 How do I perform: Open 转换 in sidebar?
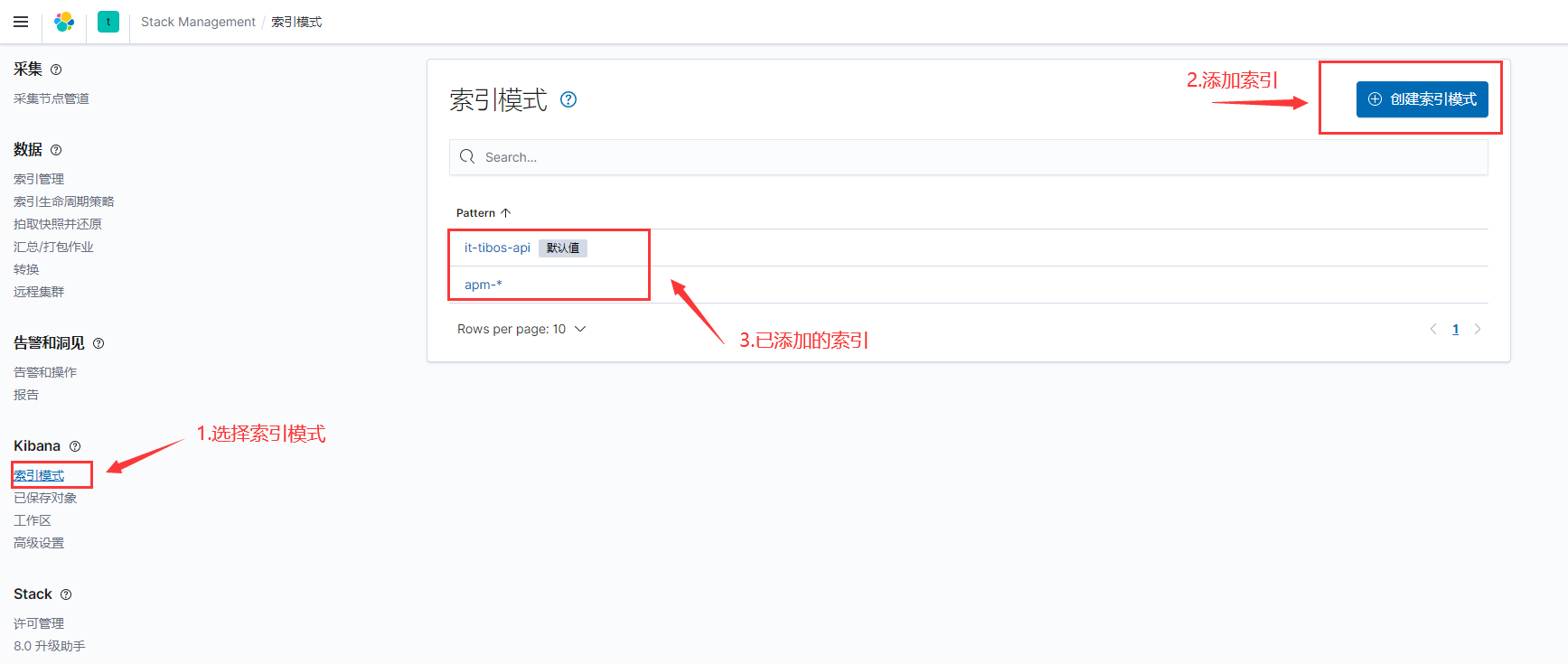pos(26,269)
